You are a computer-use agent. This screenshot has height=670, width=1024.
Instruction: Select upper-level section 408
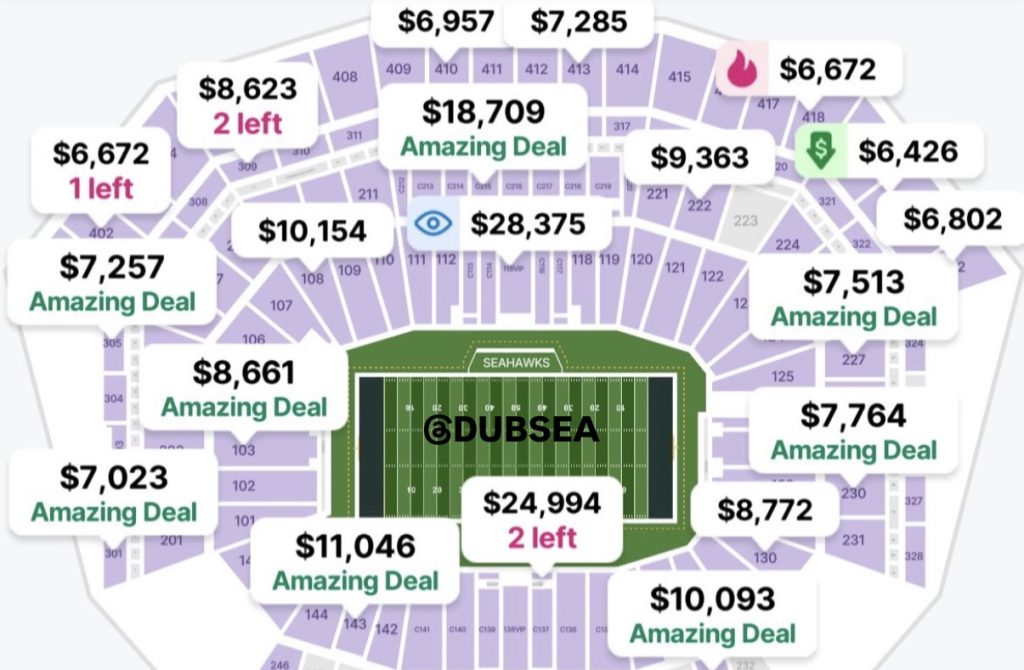point(345,77)
